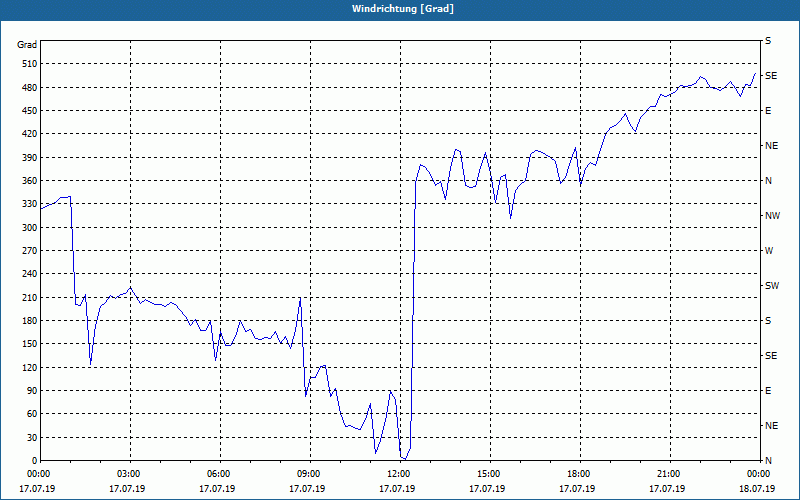Select the 480 y-axis tick label
This screenshot has width=800, height=500.
(x=30, y=88)
